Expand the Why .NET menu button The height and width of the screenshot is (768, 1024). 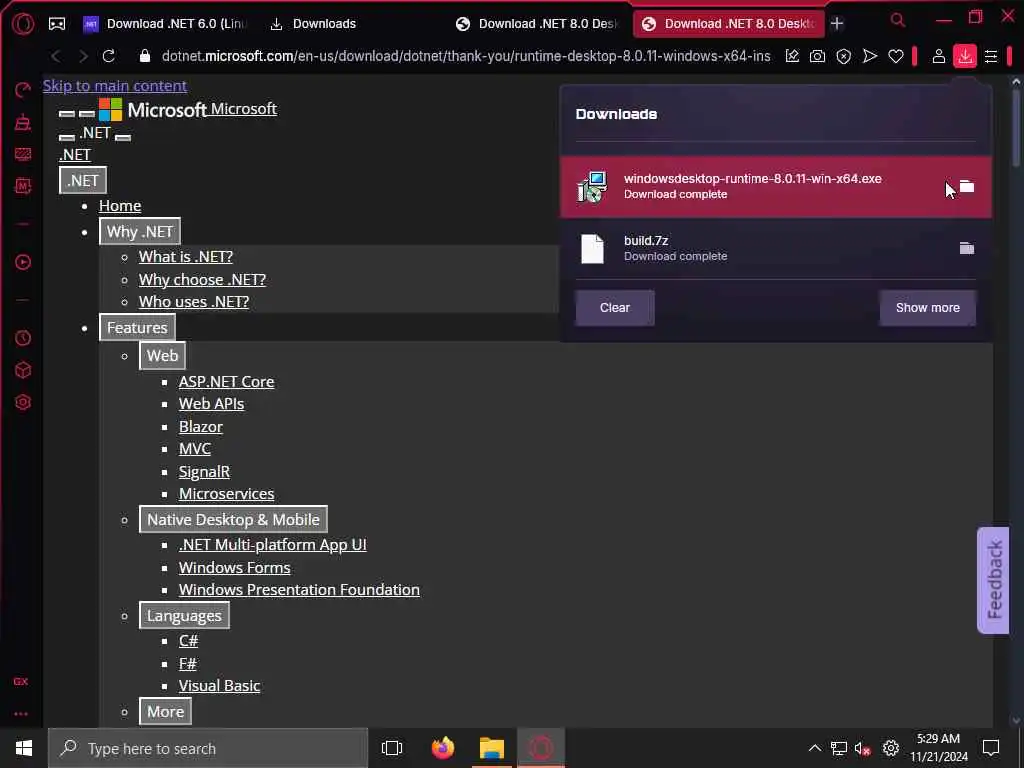coord(140,231)
